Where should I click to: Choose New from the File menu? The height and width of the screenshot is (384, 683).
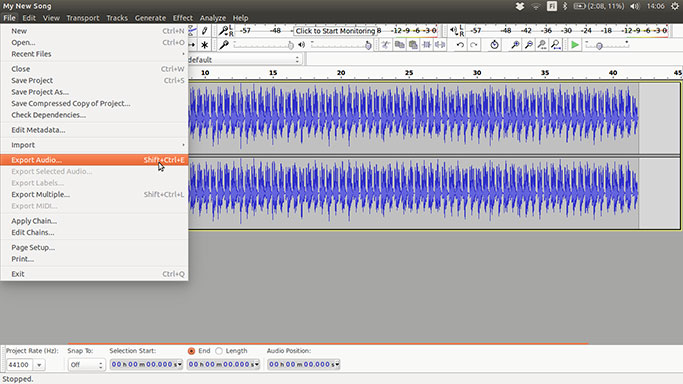click(94, 31)
